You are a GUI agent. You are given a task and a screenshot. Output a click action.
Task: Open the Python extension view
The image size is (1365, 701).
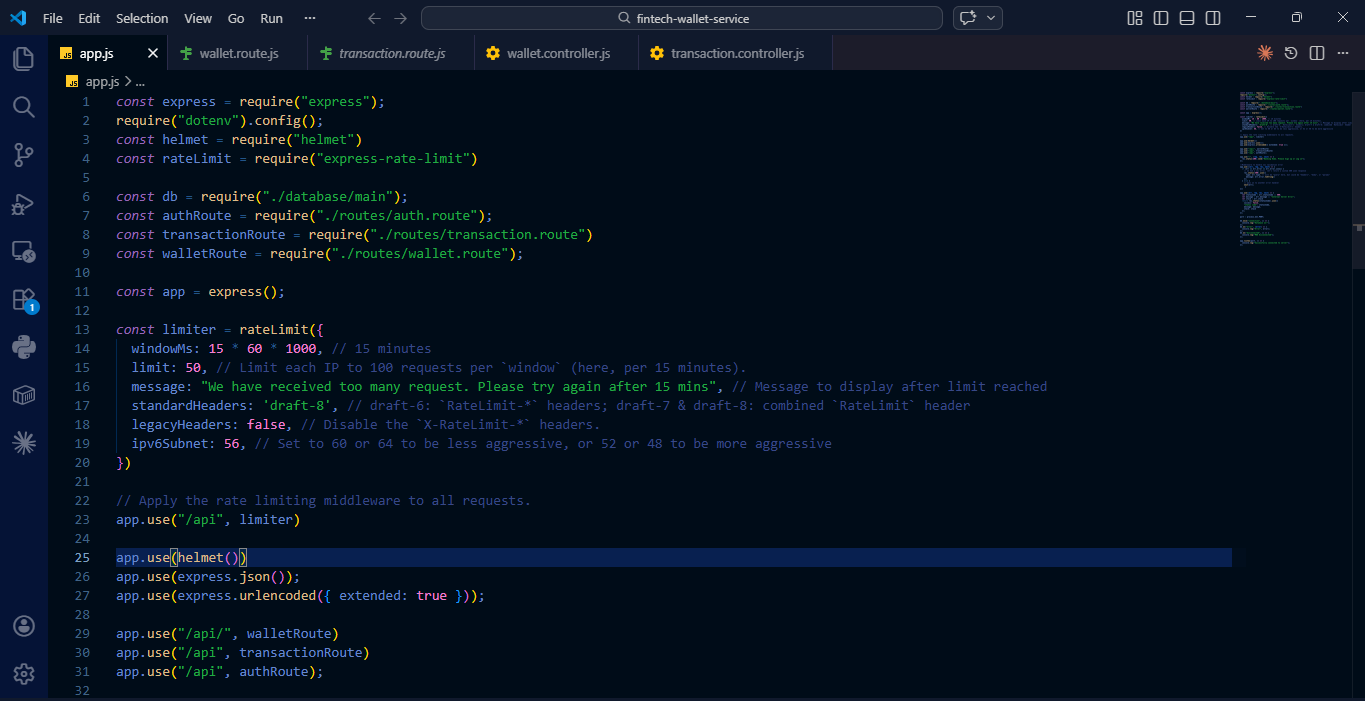pos(24,348)
